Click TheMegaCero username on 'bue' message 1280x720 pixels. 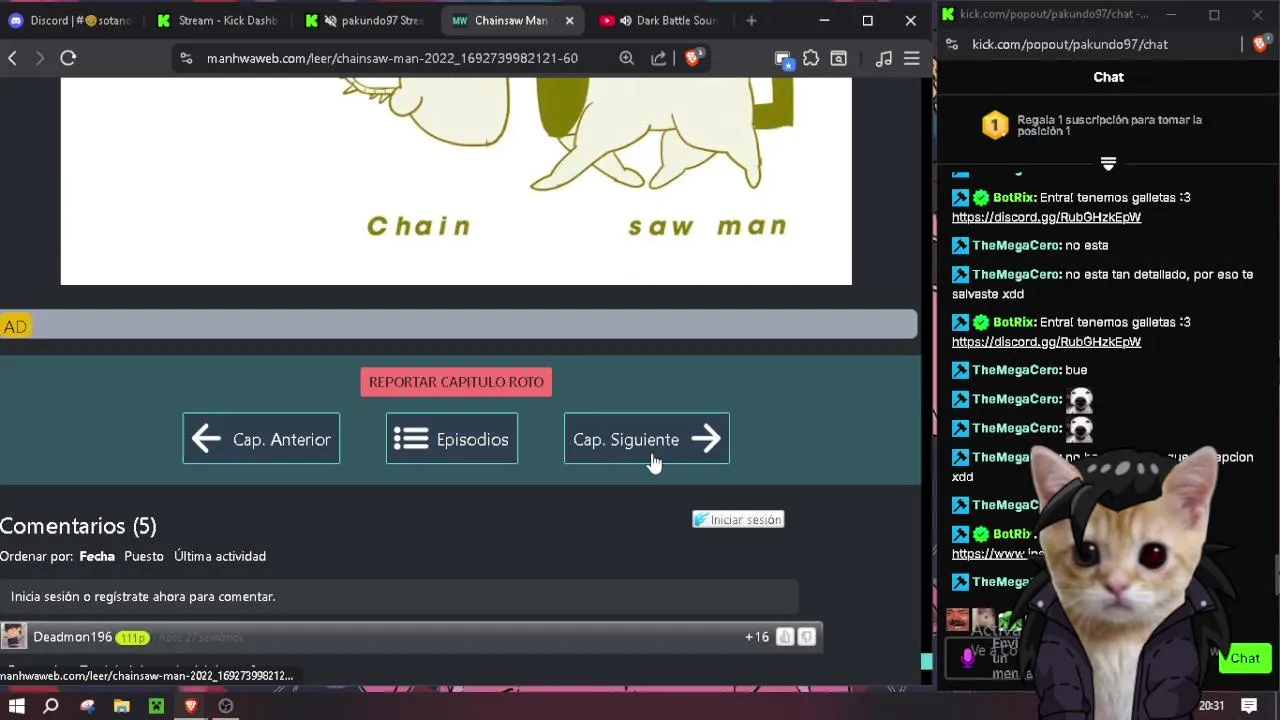pyautogui.click(x=1016, y=370)
